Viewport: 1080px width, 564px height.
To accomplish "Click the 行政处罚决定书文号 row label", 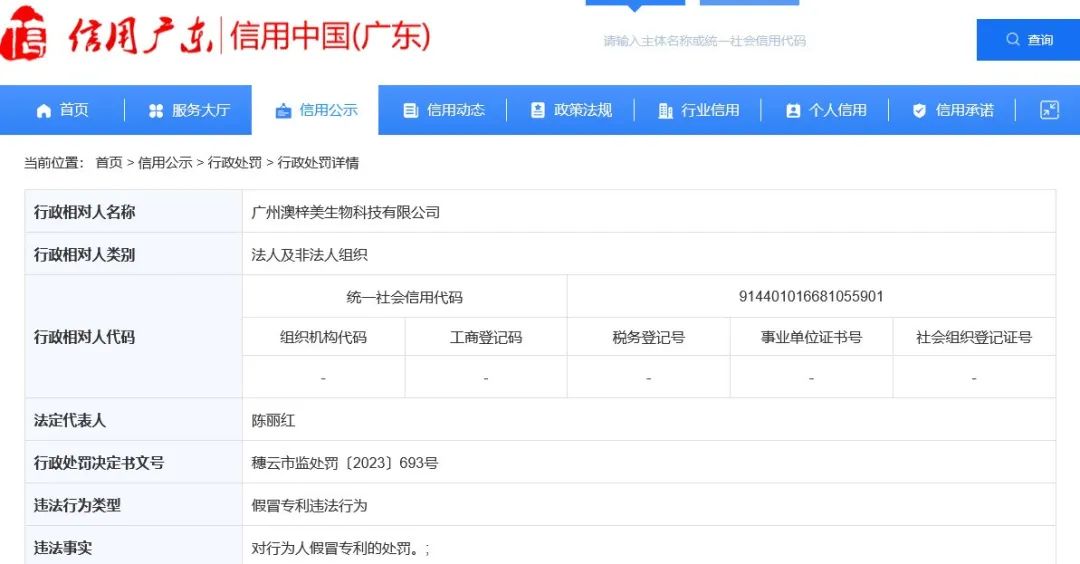I will (x=98, y=463).
